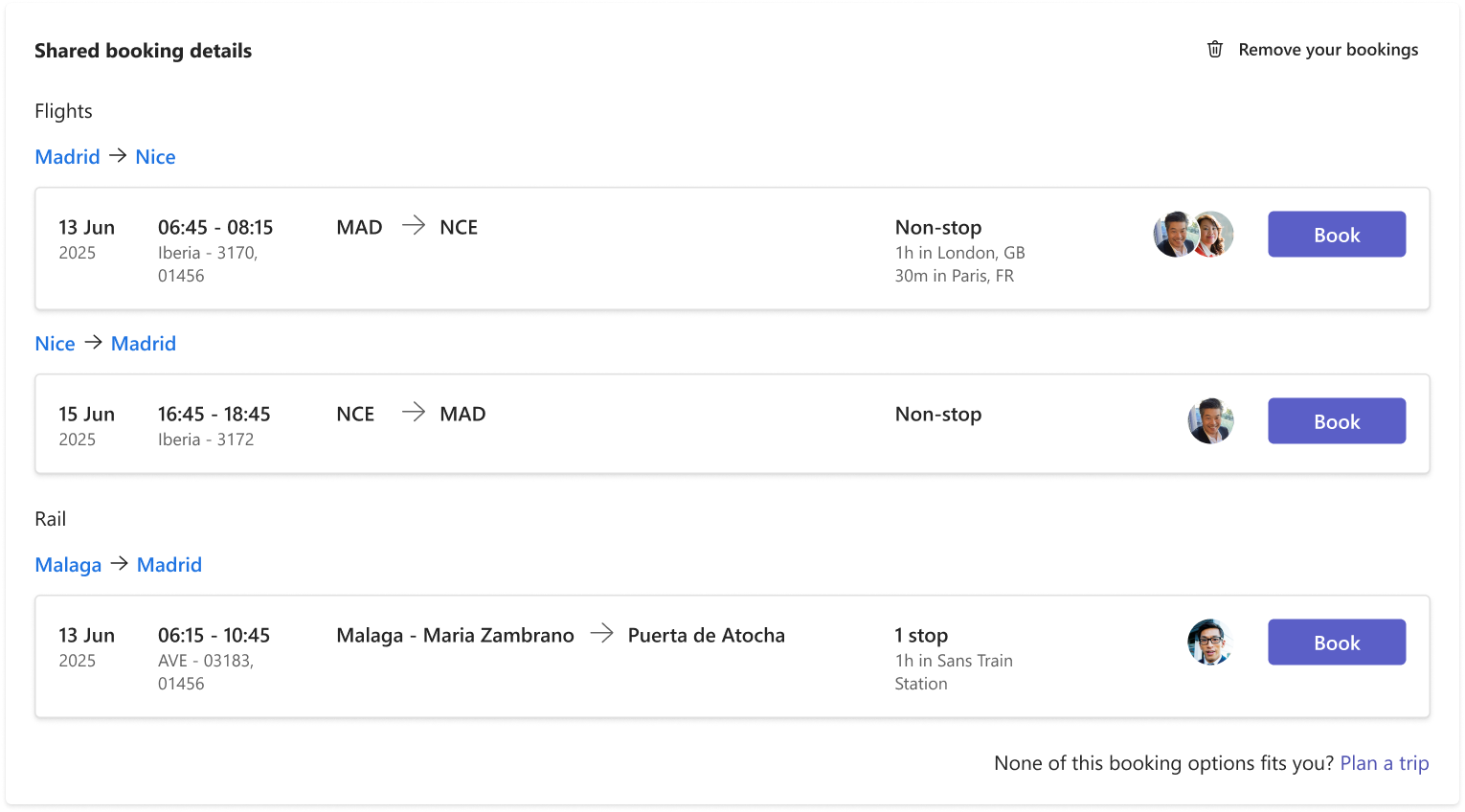This screenshot has height=812, width=1465.
Task: Click the traveler avatar on 15 Jun flight
Action: [1210, 421]
